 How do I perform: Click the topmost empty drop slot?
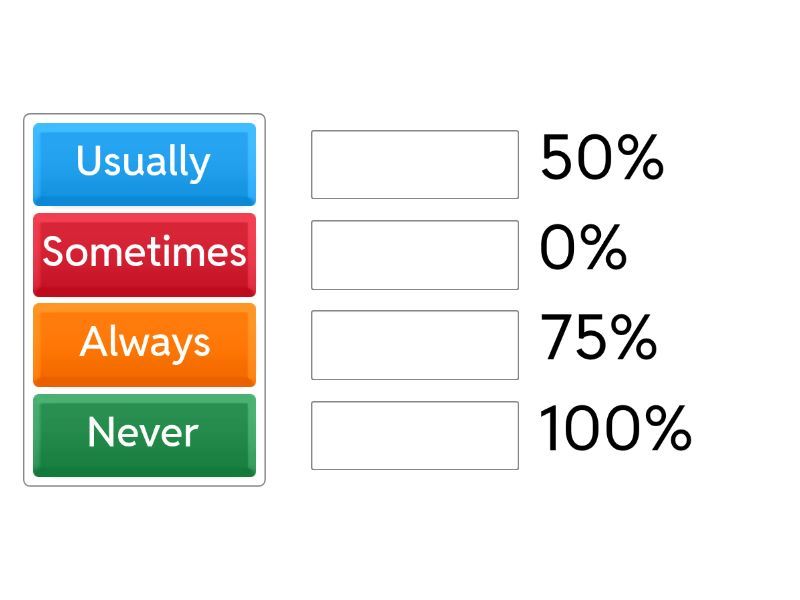pyautogui.click(x=414, y=164)
